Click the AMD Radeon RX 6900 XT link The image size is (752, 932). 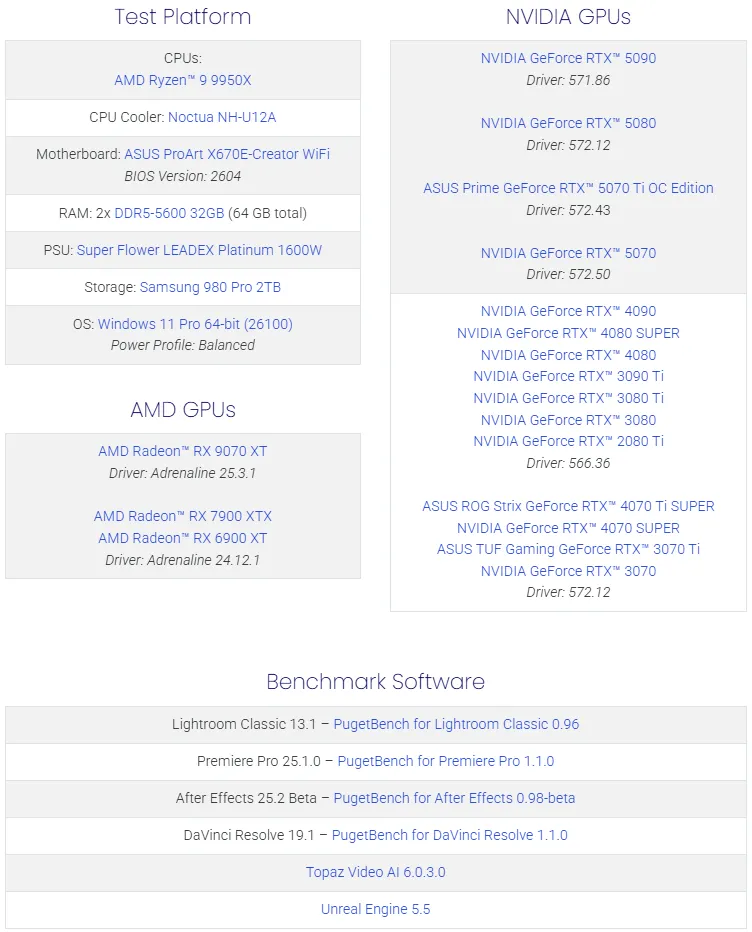click(x=183, y=538)
